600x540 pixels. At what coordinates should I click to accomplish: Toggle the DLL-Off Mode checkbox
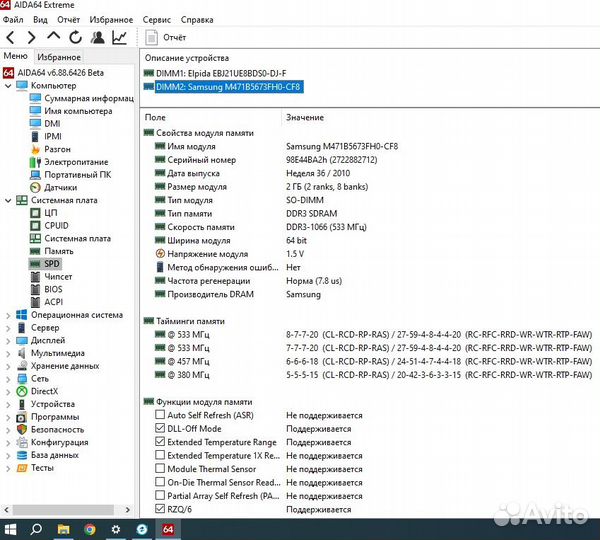[x=159, y=428]
